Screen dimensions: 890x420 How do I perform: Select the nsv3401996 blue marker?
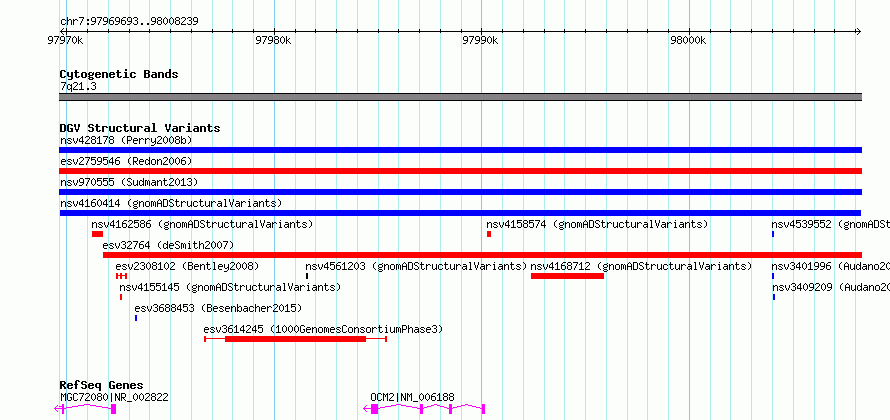click(x=773, y=276)
